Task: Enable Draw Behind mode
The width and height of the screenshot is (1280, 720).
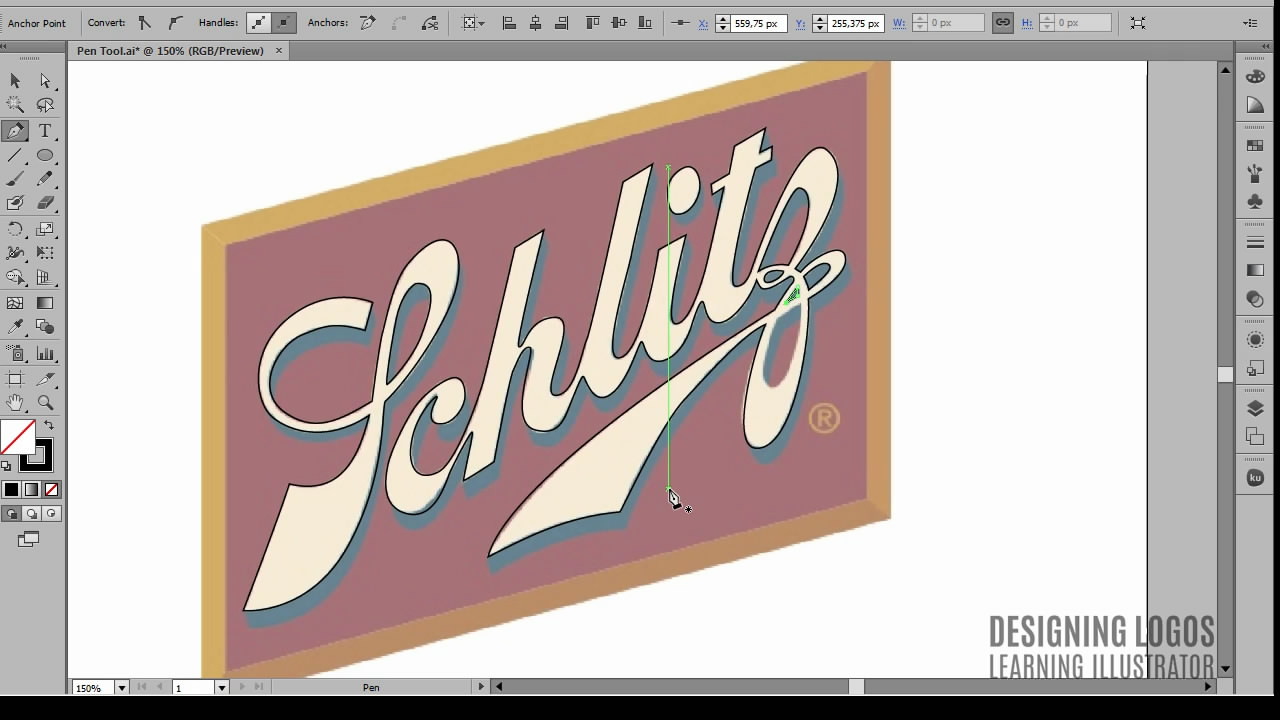Action: 31,514
